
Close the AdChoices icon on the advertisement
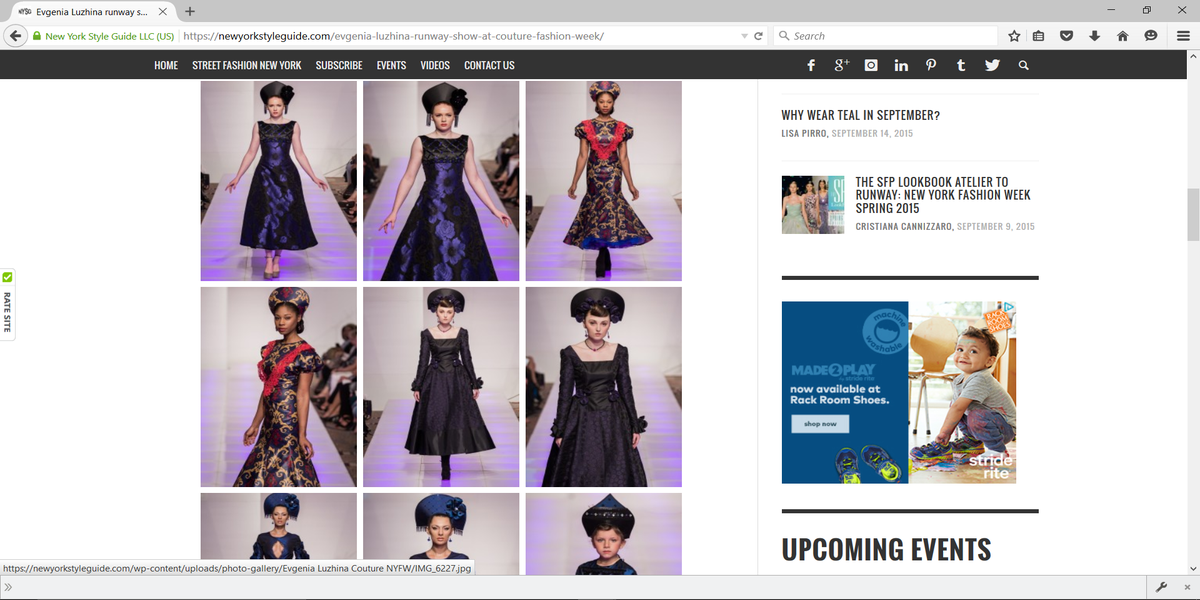pos(1009,308)
